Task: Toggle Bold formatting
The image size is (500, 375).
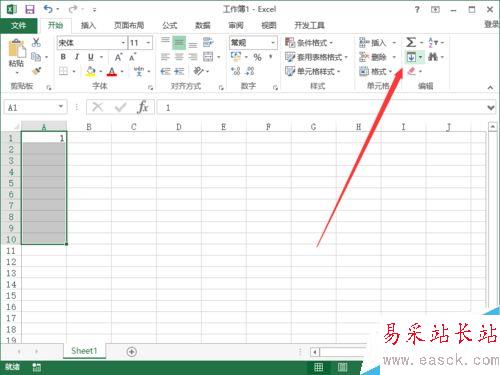Action: (63, 57)
